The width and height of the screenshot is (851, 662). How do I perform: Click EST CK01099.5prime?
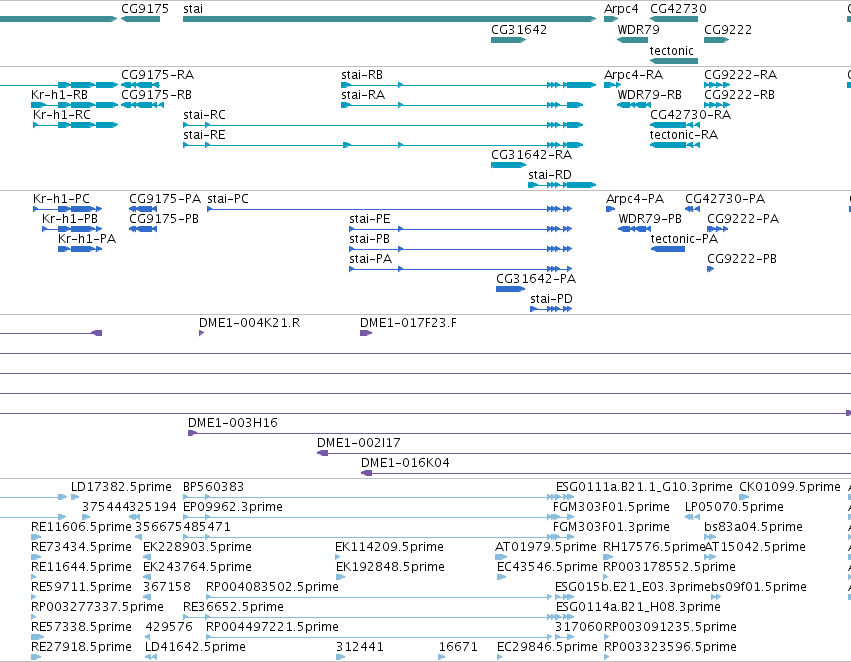point(744,497)
